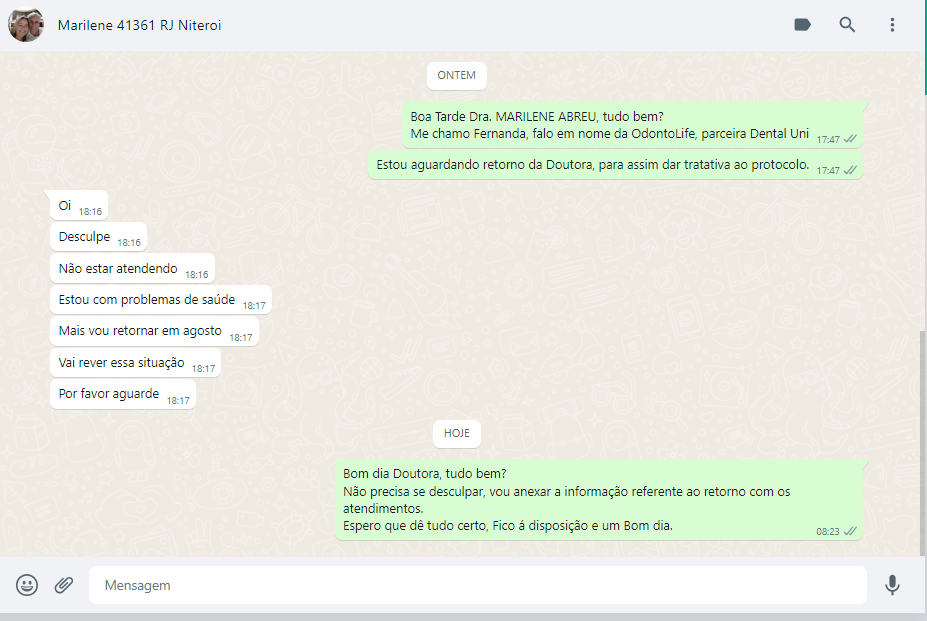The width and height of the screenshot is (927, 621).
Task: Search messages with the magnifier icon
Action: pyautogui.click(x=847, y=25)
